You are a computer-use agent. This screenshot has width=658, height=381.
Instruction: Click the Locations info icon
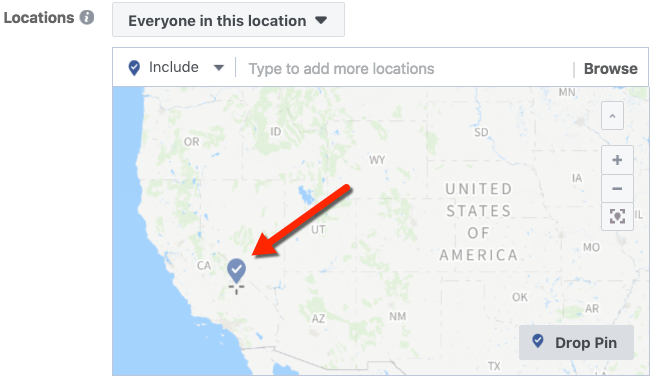point(87,18)
